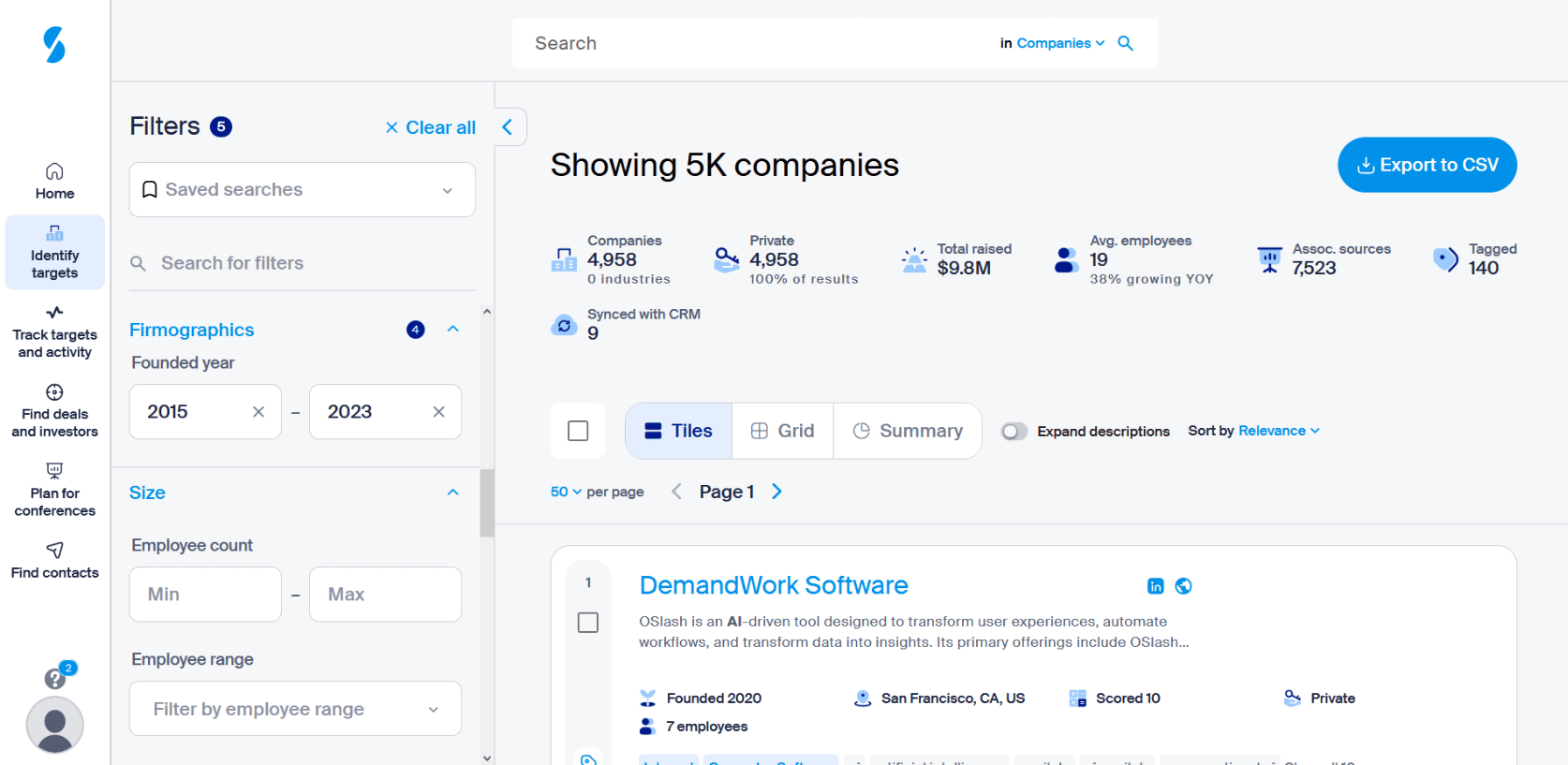The image size is (1568, 765).
Task: Change the 50 per page setting
Action: [x=566, y=492]
